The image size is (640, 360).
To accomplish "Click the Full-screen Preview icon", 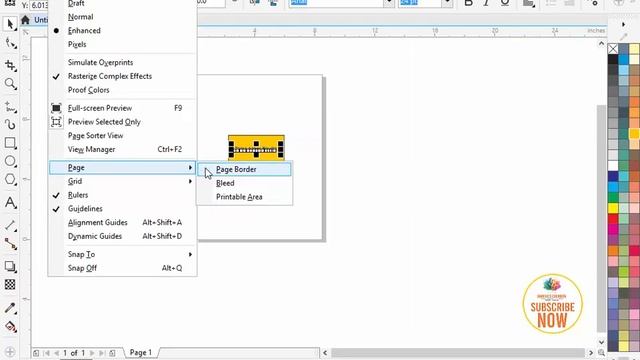I will (56, 108).
